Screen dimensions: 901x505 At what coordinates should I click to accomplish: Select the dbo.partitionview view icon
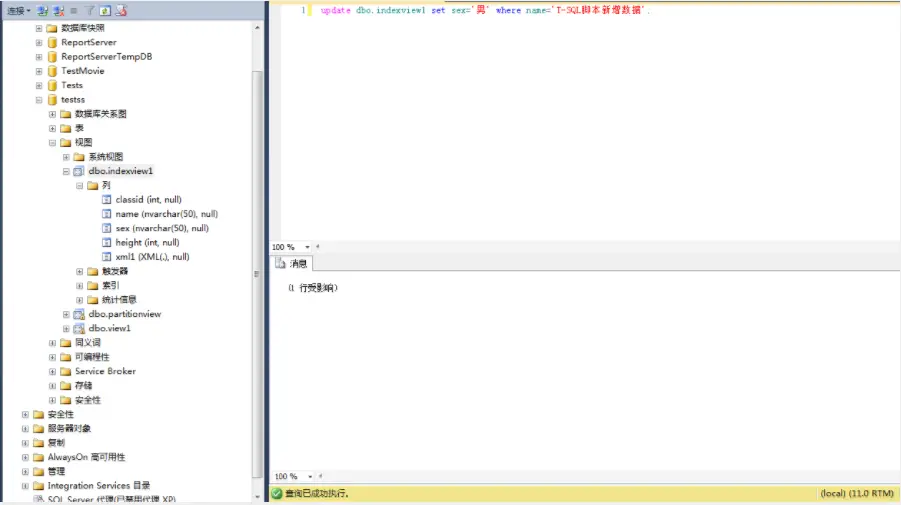[79, 314]
